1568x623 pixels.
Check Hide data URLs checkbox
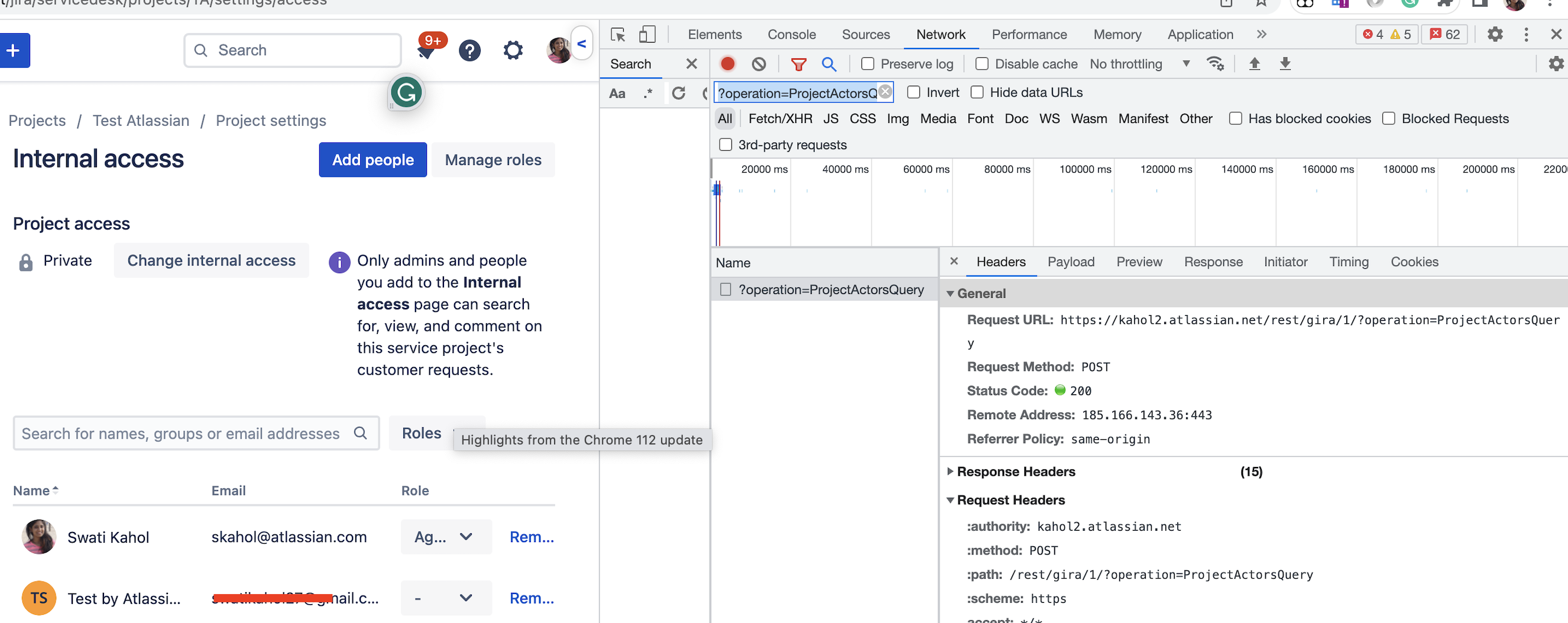point(977,92)
